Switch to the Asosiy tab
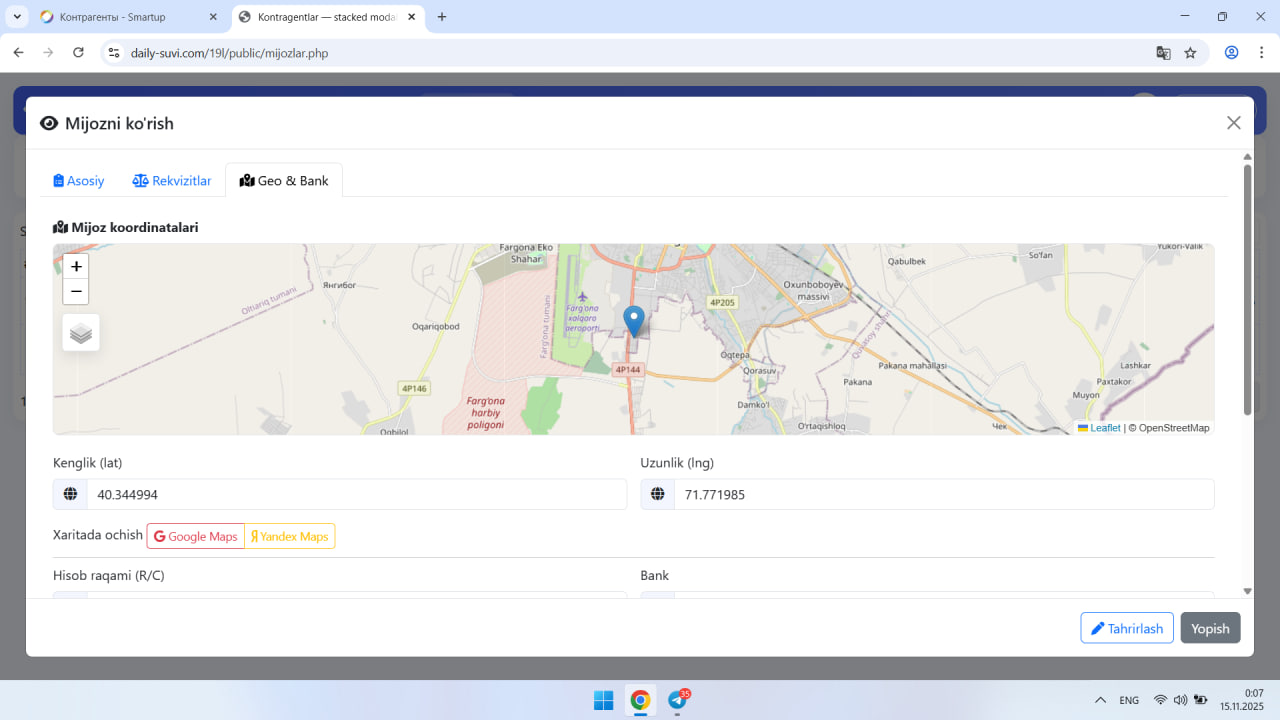This screenshot has width=1280, height=720. tap(79, 181)
